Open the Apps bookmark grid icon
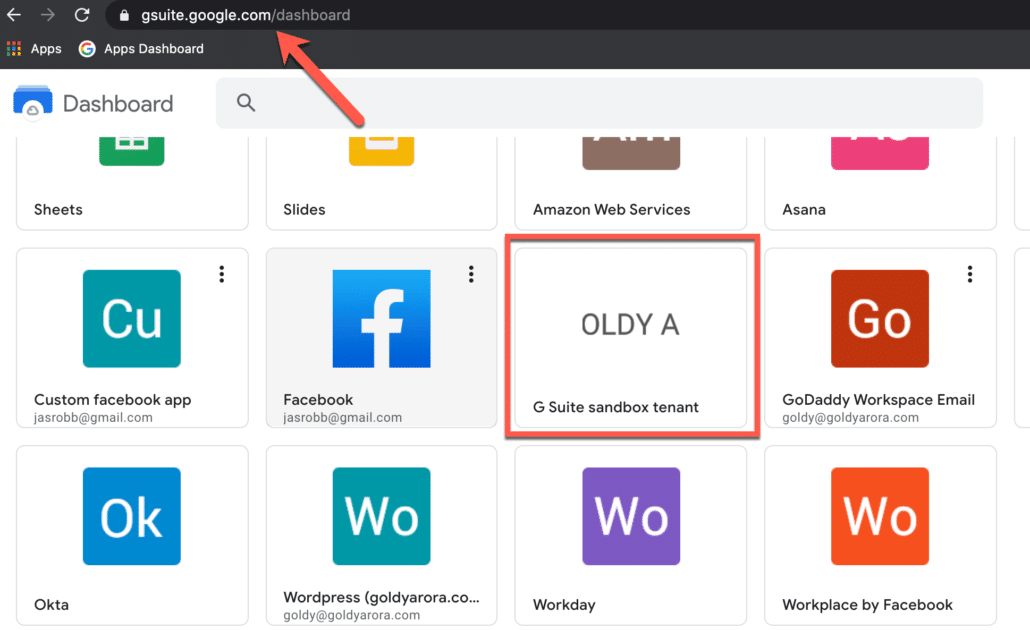The height and width of the screenshot is (630, 1030). point(14,49)
